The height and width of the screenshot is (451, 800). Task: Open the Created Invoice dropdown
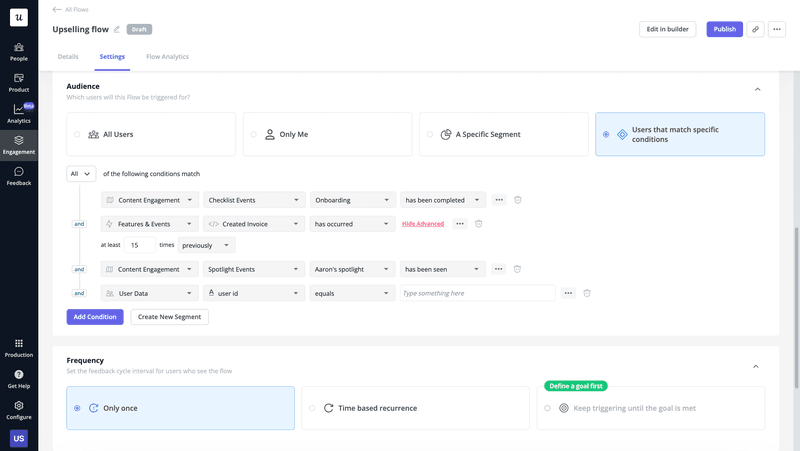pos(254,224)
